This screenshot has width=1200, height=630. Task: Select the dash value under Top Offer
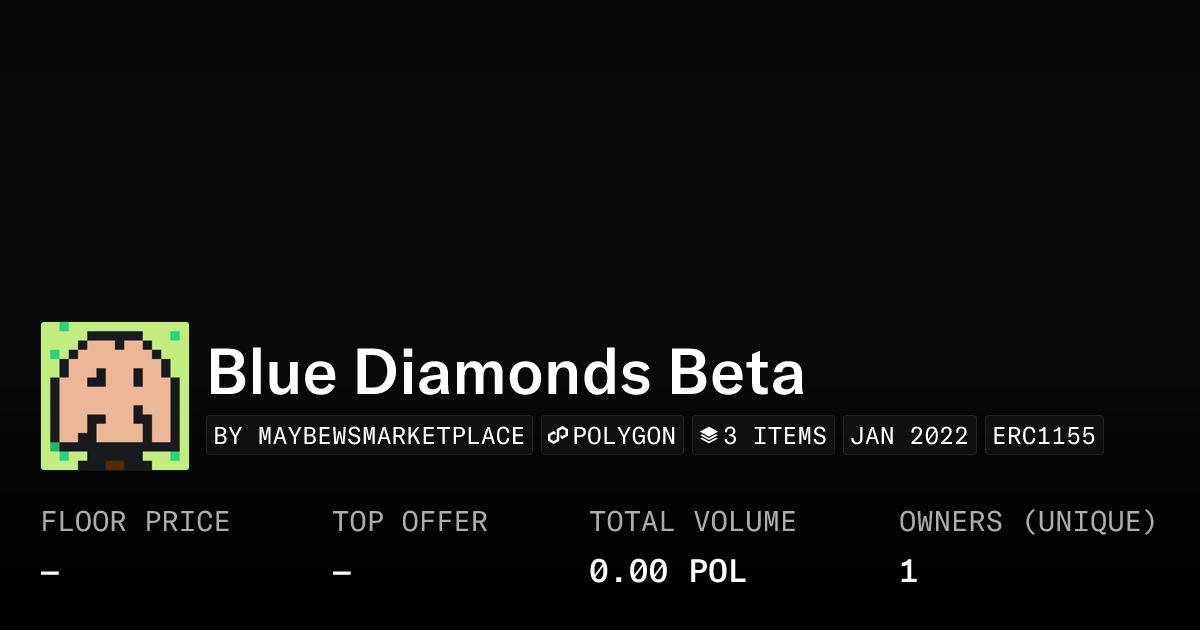pos(342,572)
